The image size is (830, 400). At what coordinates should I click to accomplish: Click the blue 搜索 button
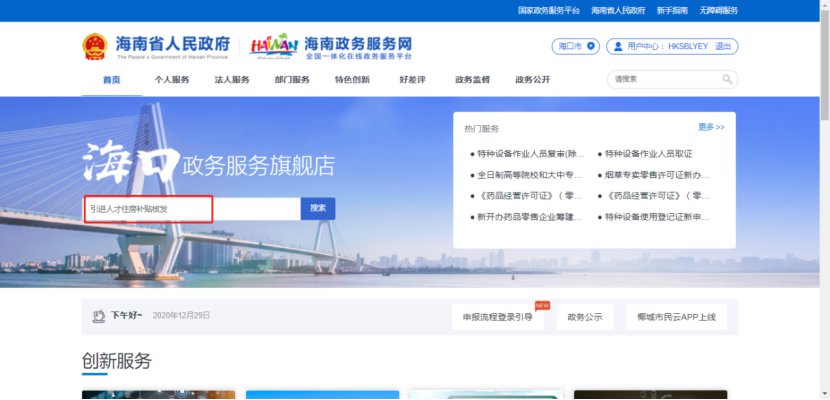click(x=318, y=208)
